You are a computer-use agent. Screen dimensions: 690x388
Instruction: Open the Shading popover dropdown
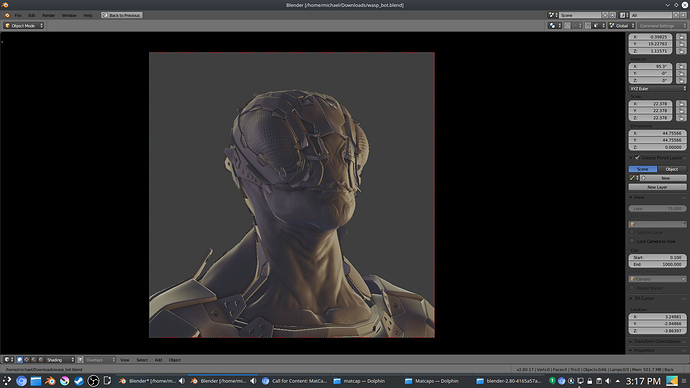(x=60, y=360)
